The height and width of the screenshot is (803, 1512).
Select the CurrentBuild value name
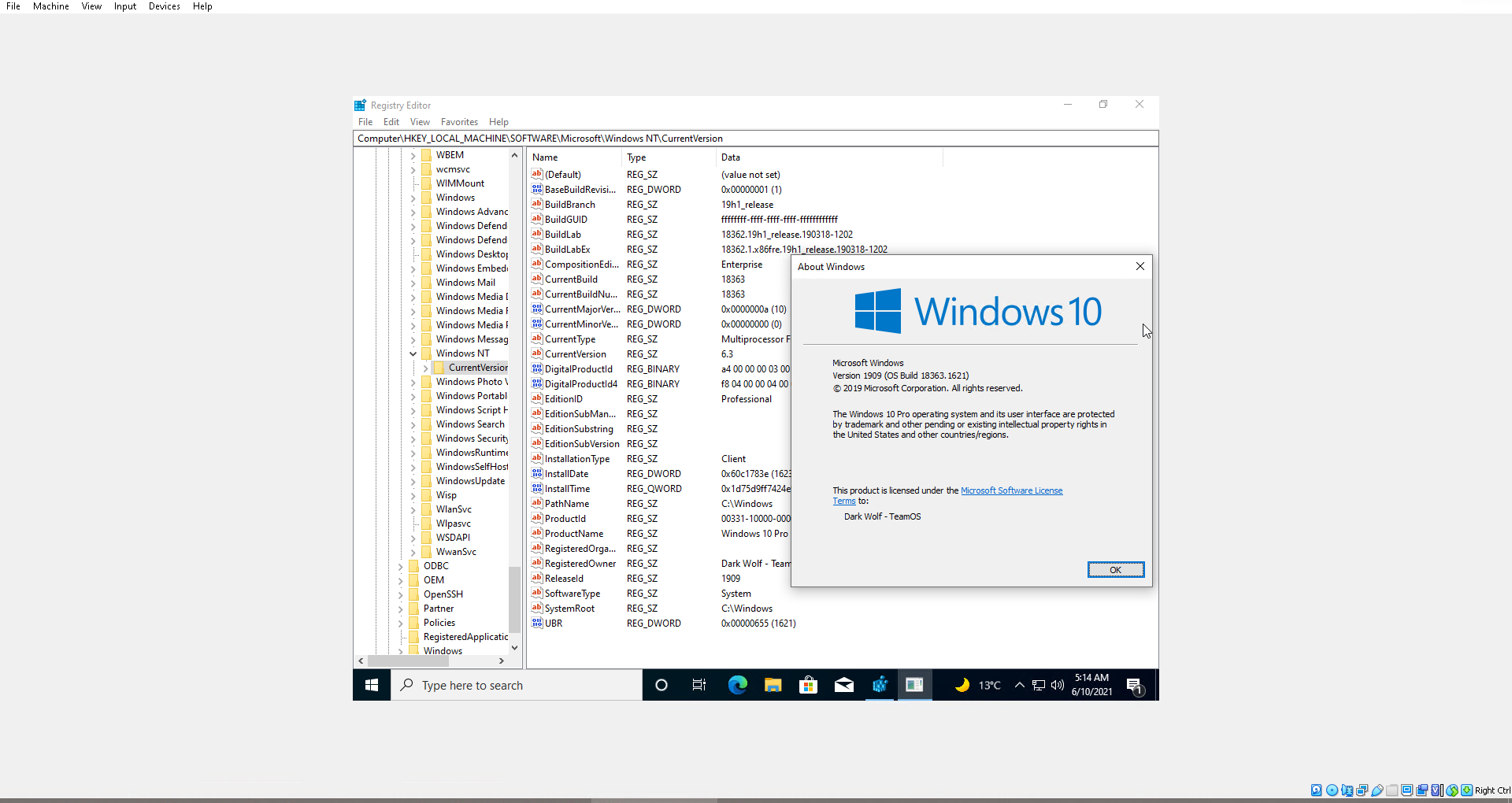coord(571,279)
